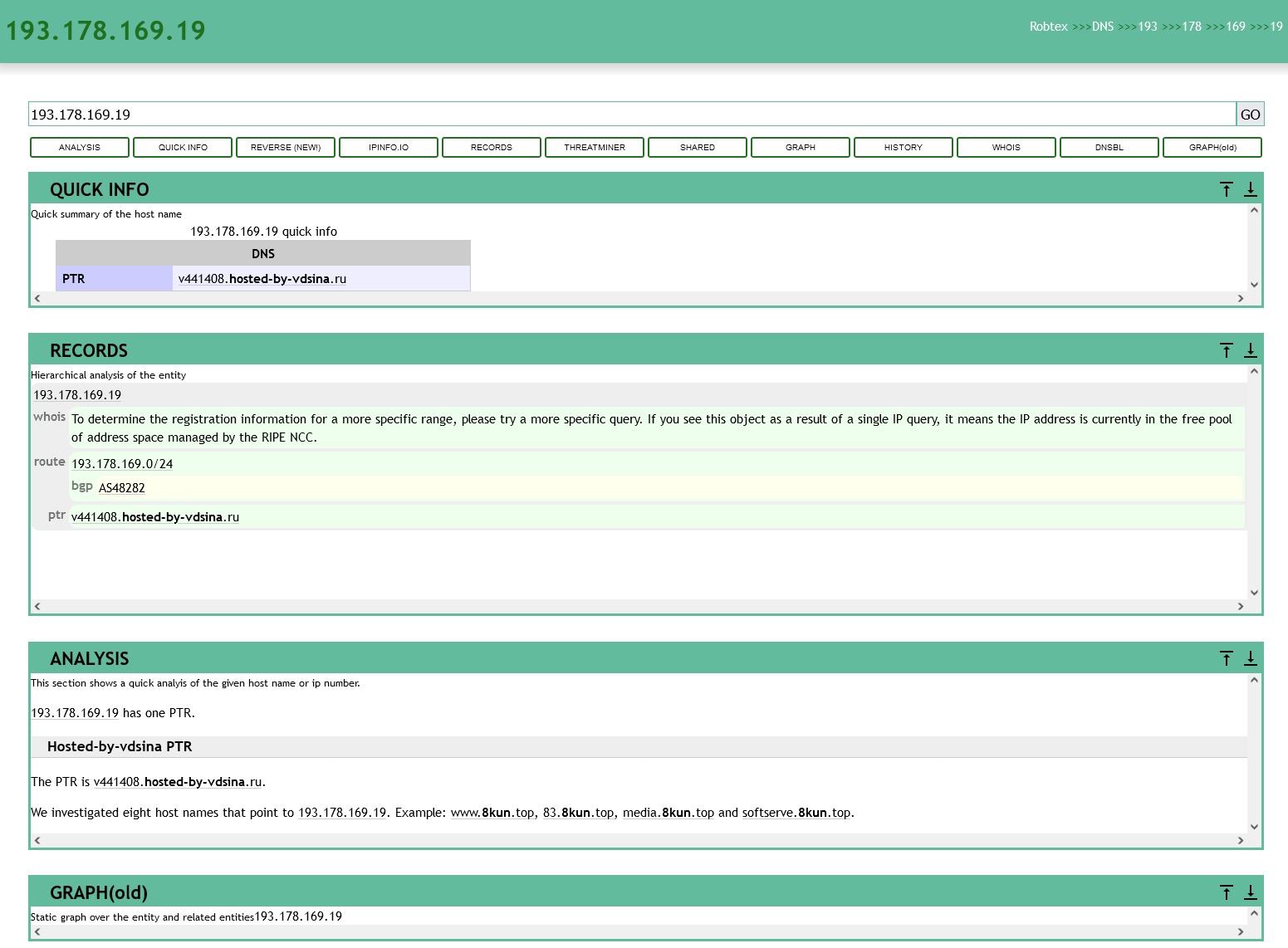The image size is (1288, 948).
Task: Open the GRAPH tab button
Action: pos(801,147)
